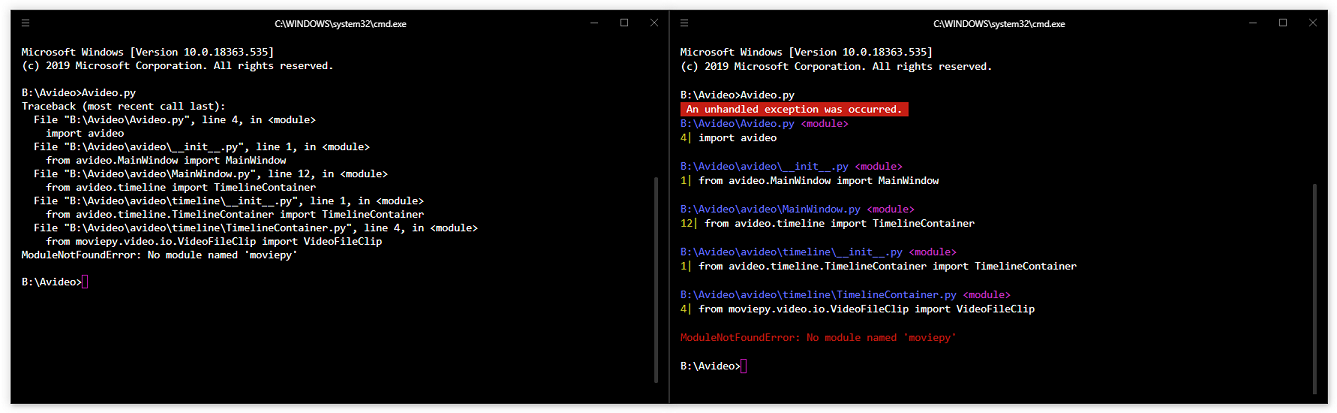Click 'B:\Avideo\avideo\__init__.py <module>' path on right

pyautogui.click(x=791, y=166)
